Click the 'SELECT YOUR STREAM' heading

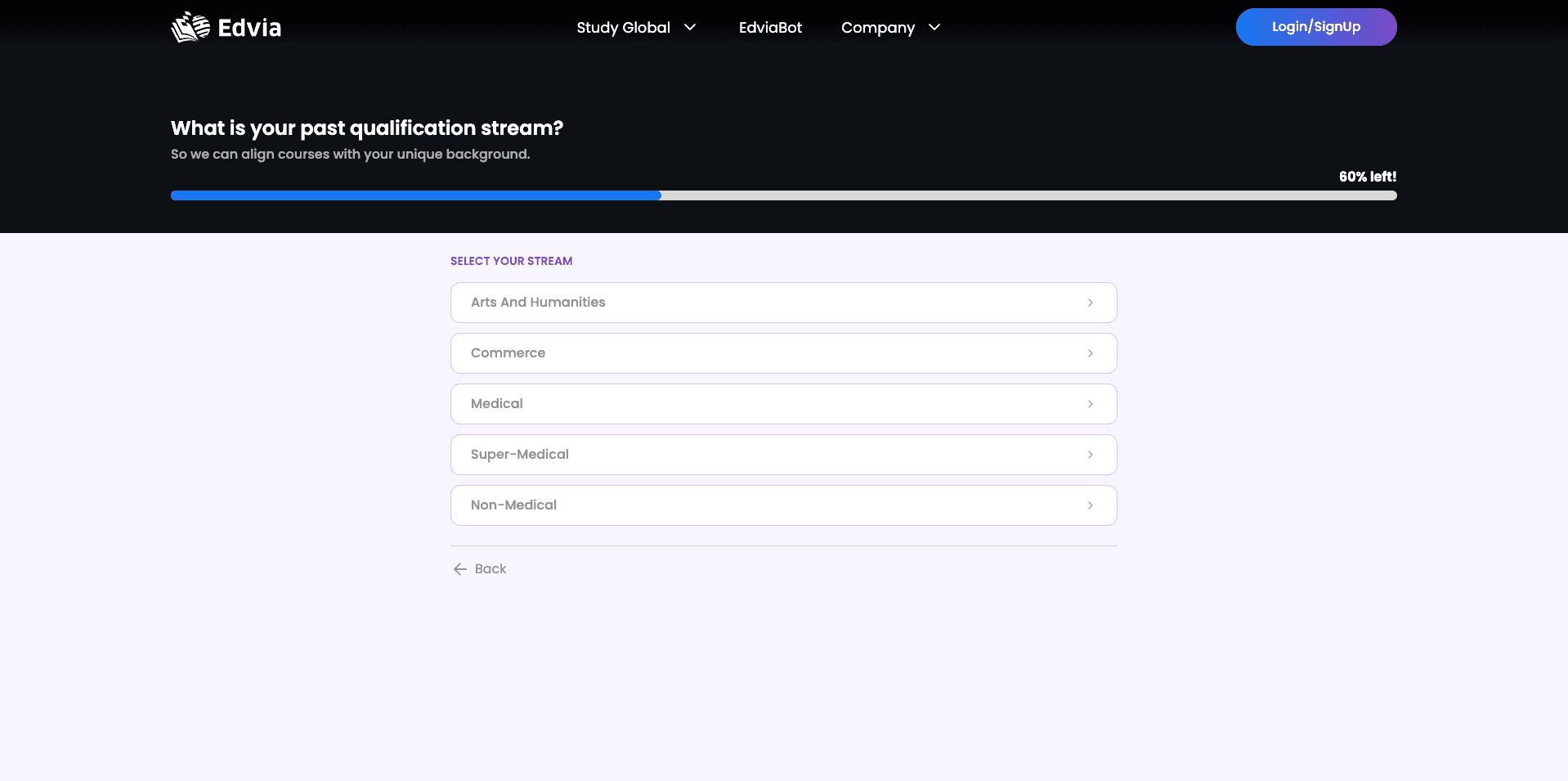coord(512,261)
